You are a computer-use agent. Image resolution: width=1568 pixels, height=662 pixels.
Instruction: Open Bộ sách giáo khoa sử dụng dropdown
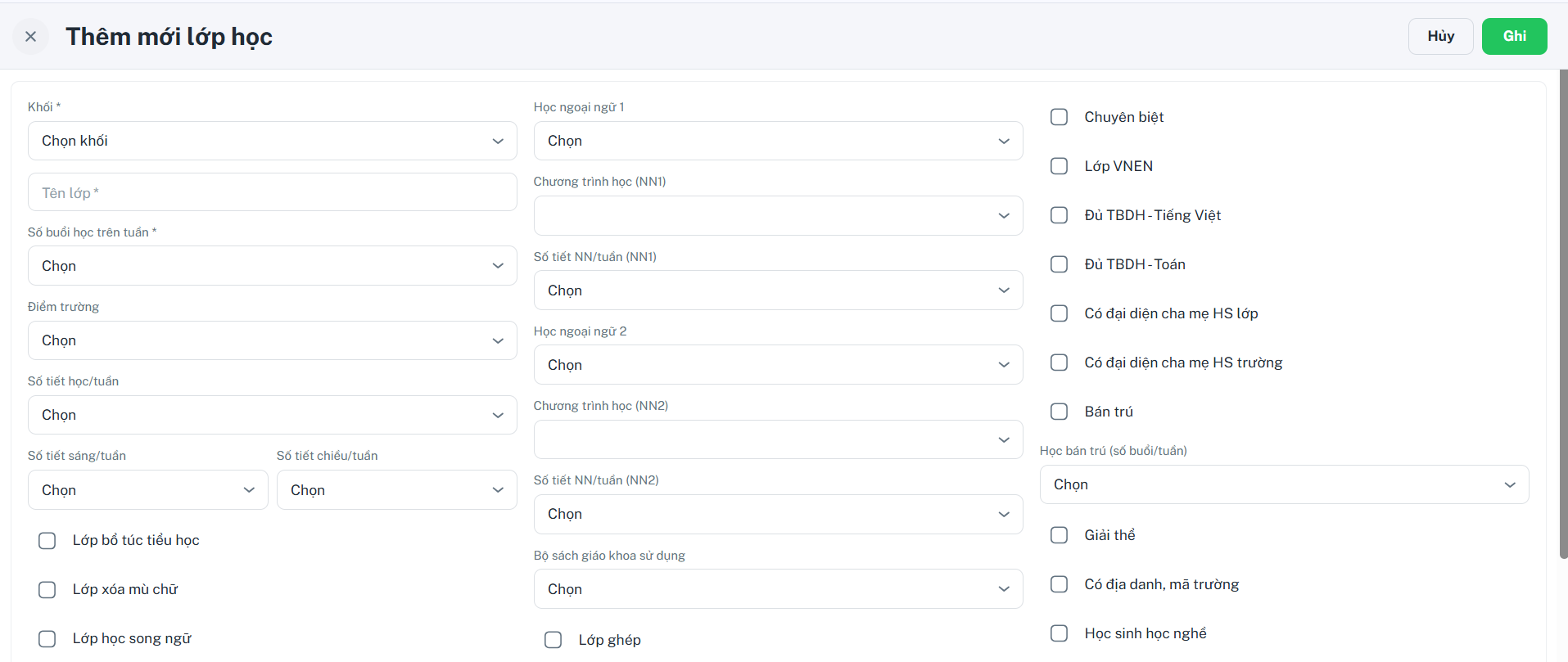(778, 589)
